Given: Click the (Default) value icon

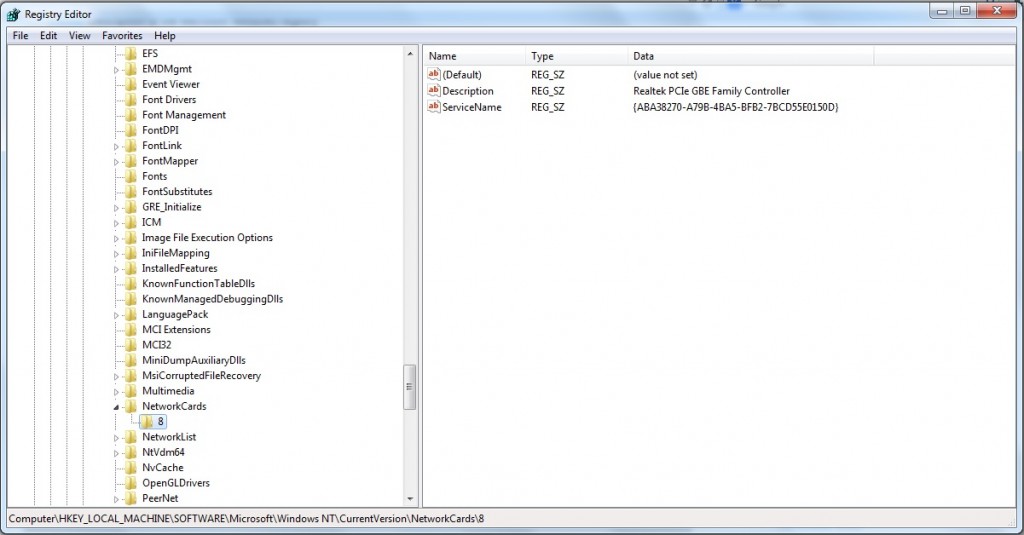Looking at the screenshot, I should [x=434, y=75].
